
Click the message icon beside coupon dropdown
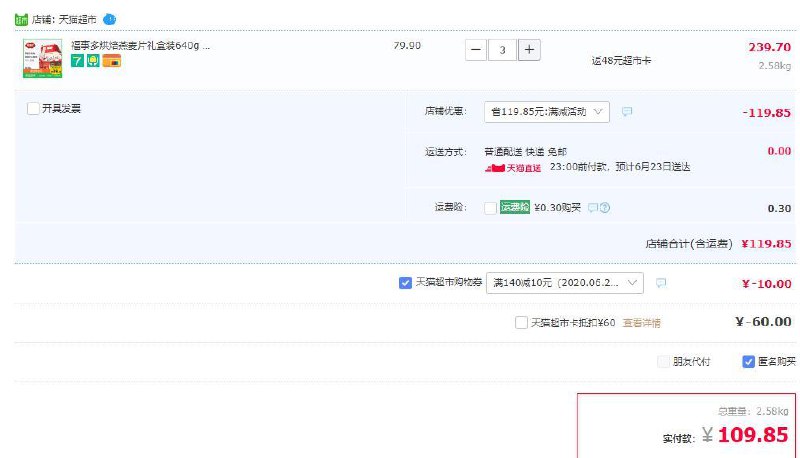(661, 283)
